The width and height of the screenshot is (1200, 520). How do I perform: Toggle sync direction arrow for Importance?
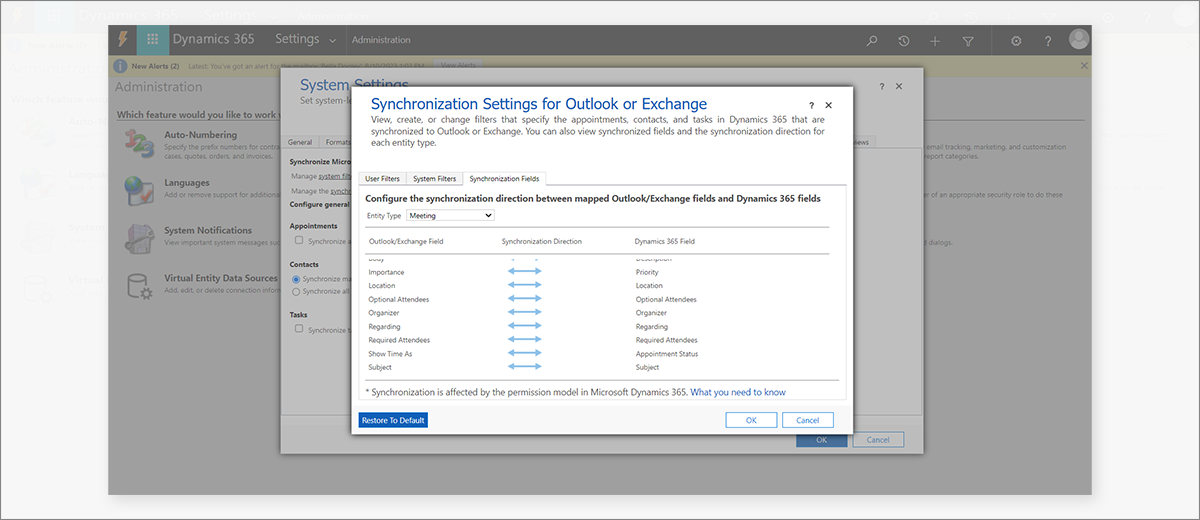[x=525, y=272]
